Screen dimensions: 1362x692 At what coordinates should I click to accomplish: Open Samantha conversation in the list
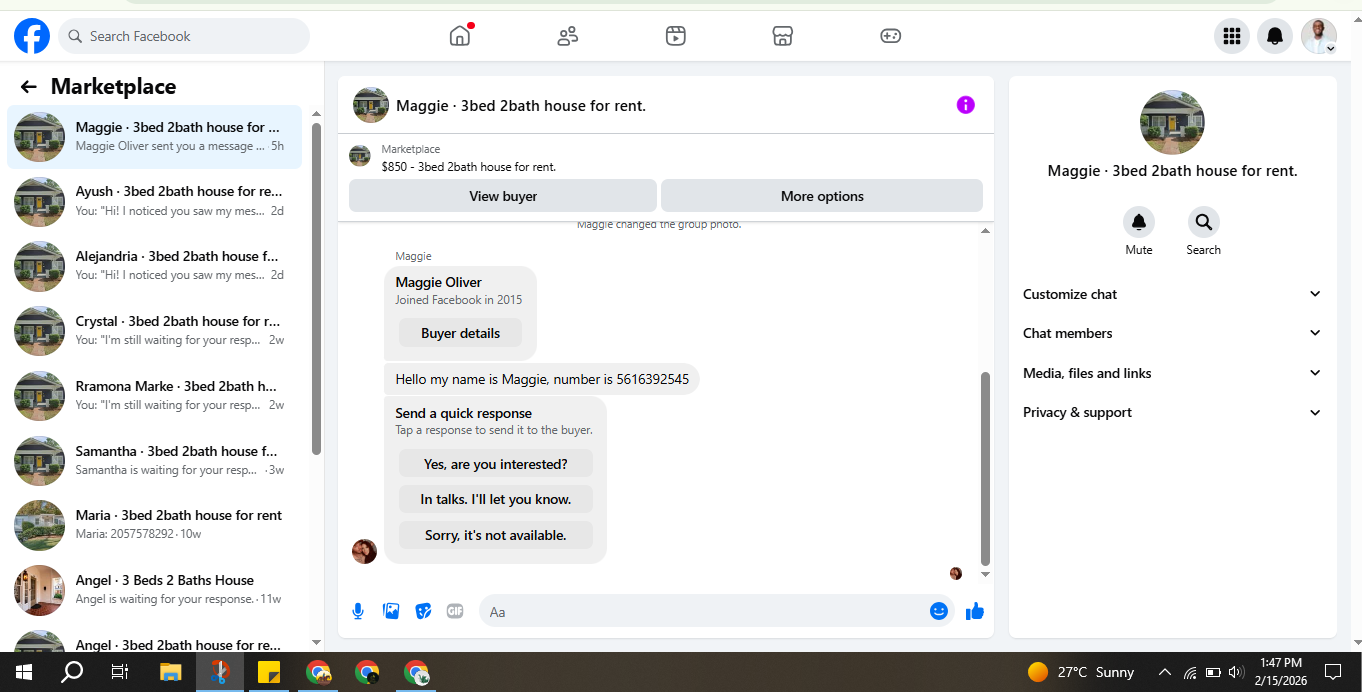pyautogui.click(x=154, y=461)
